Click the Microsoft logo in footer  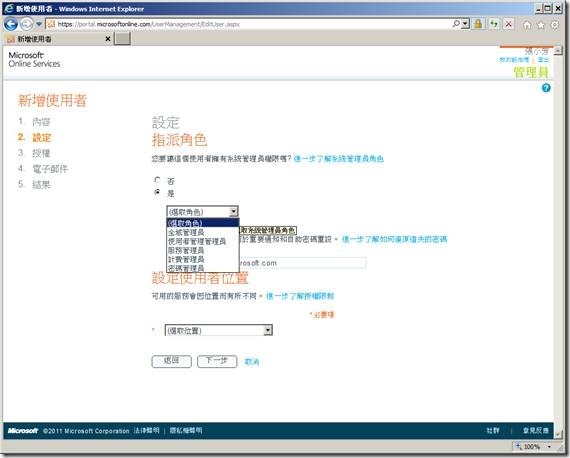tap(23, 431)
